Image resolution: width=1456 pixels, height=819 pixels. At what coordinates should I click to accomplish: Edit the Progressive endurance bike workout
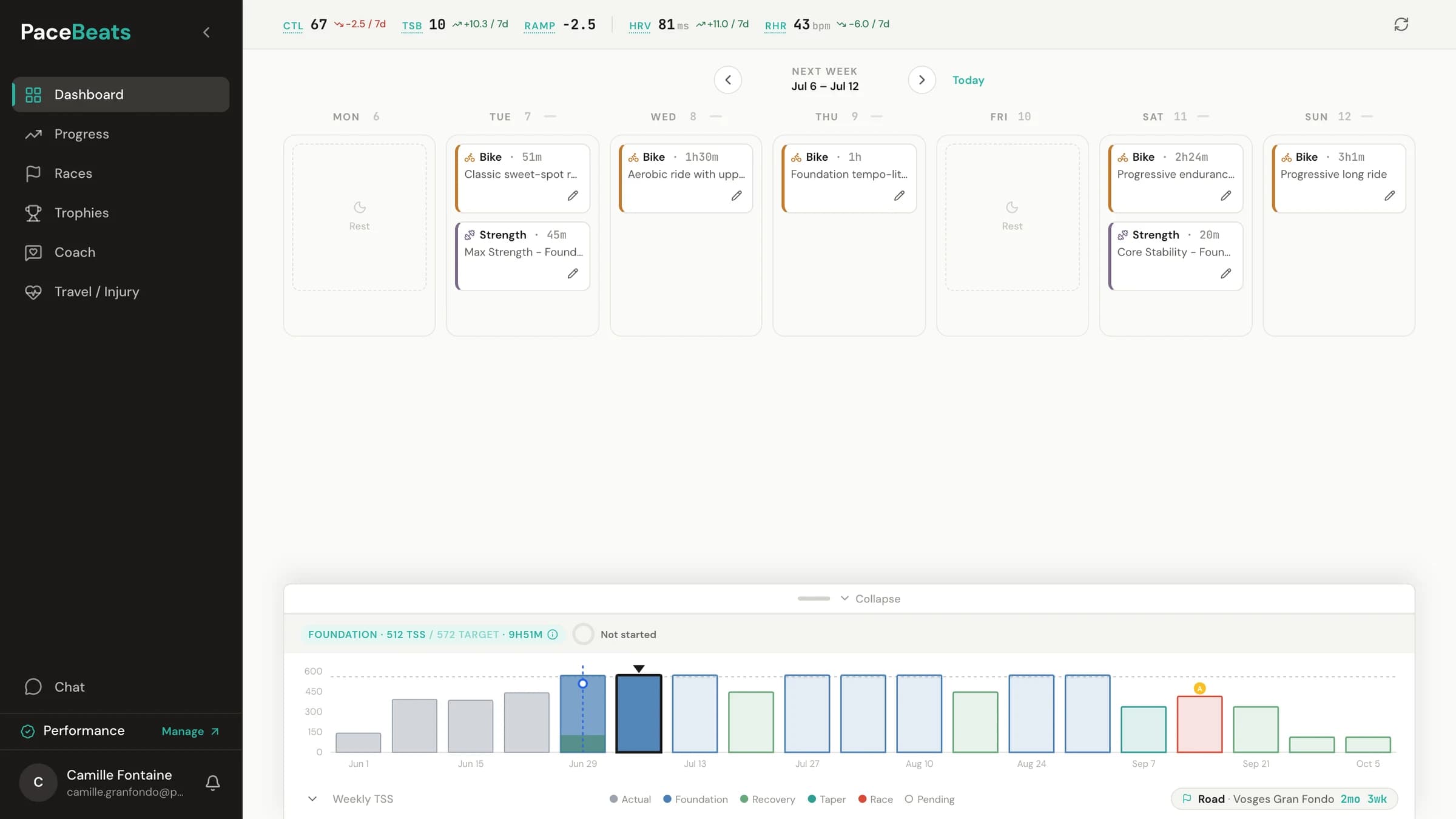[1226, 195]
